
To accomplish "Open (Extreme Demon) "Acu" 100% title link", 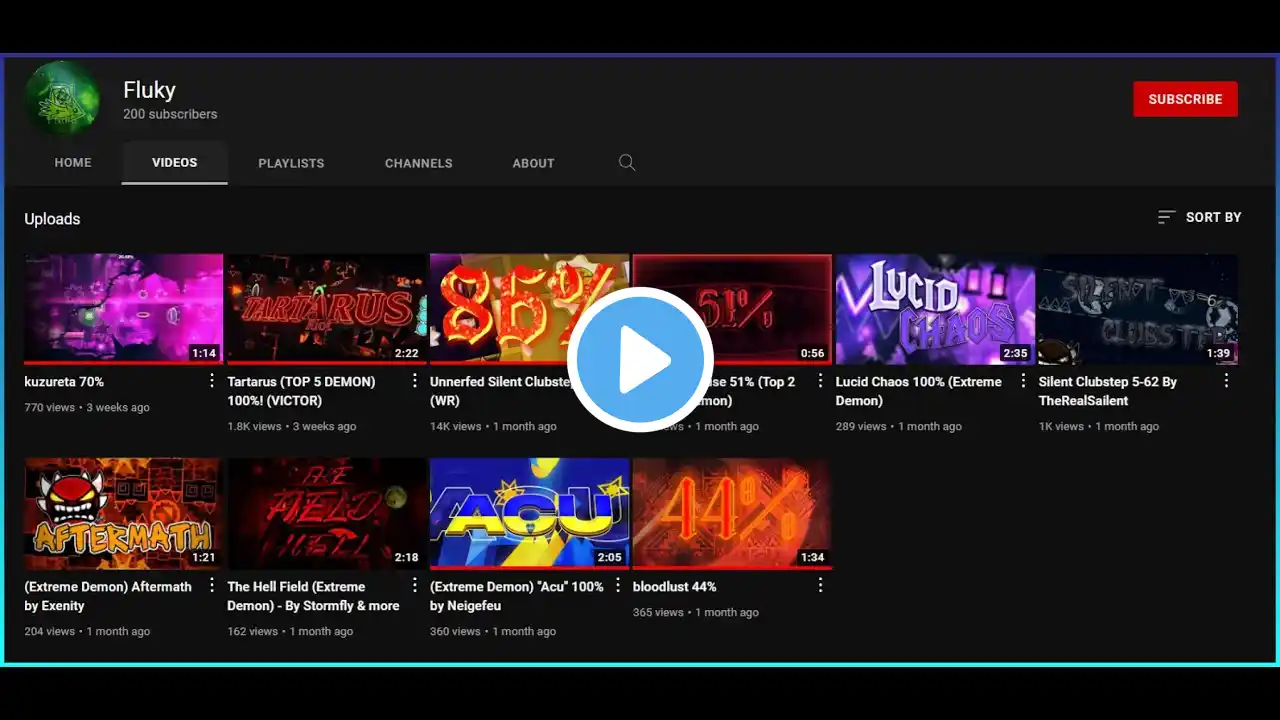I will [517, 596].
